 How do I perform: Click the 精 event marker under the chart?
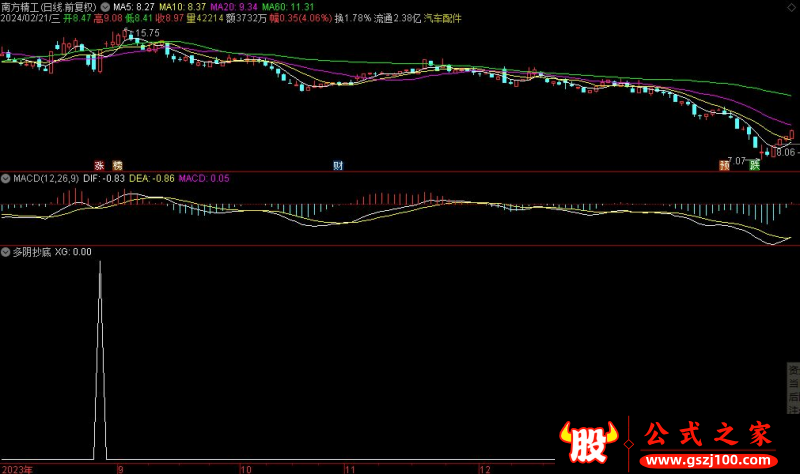117,165
